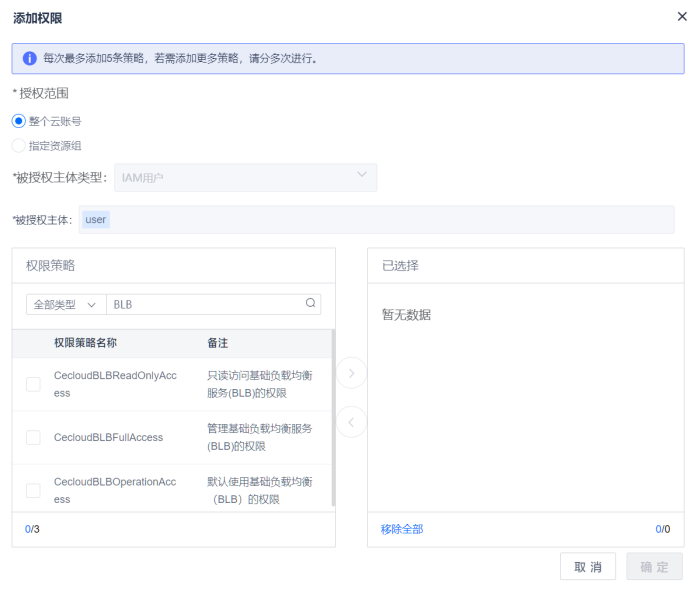Select the 指定资源组 radio option
This screenshot has width=700, height=591.
(19, 145)
